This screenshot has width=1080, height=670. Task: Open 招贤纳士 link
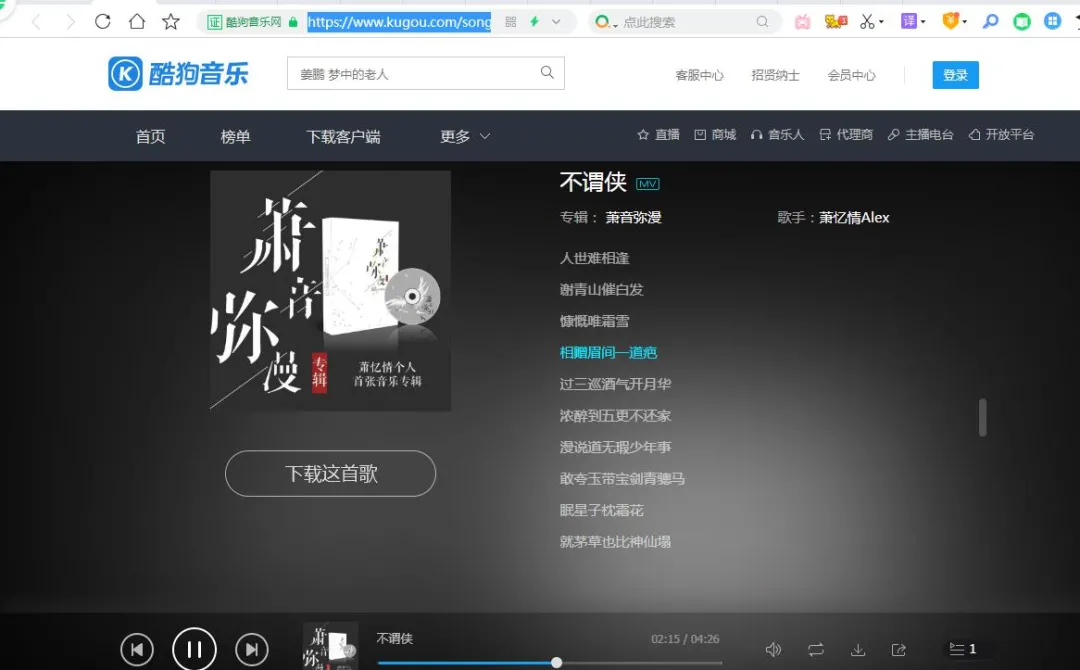click(775, 75)
